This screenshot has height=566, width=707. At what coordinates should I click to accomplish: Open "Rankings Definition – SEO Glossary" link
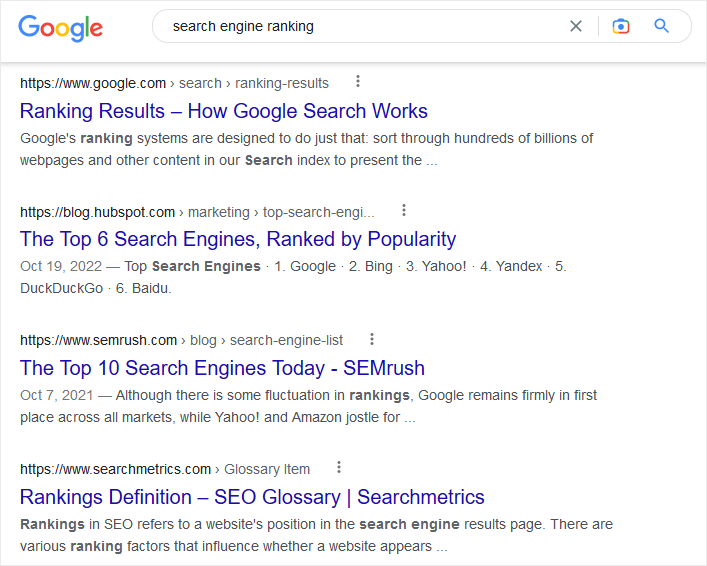[252, 497]
